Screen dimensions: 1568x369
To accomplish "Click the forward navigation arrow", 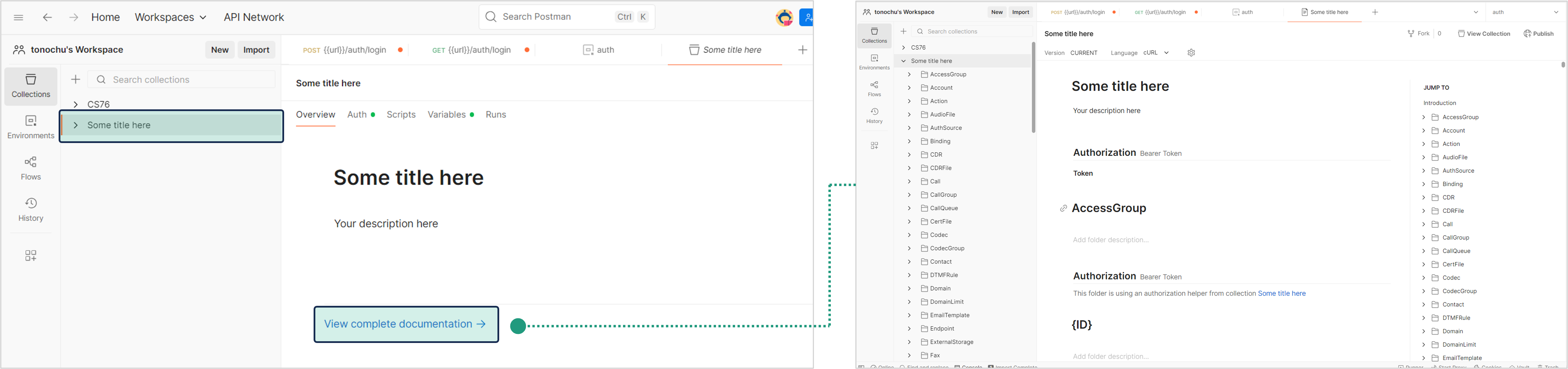I will coord(73,18).
